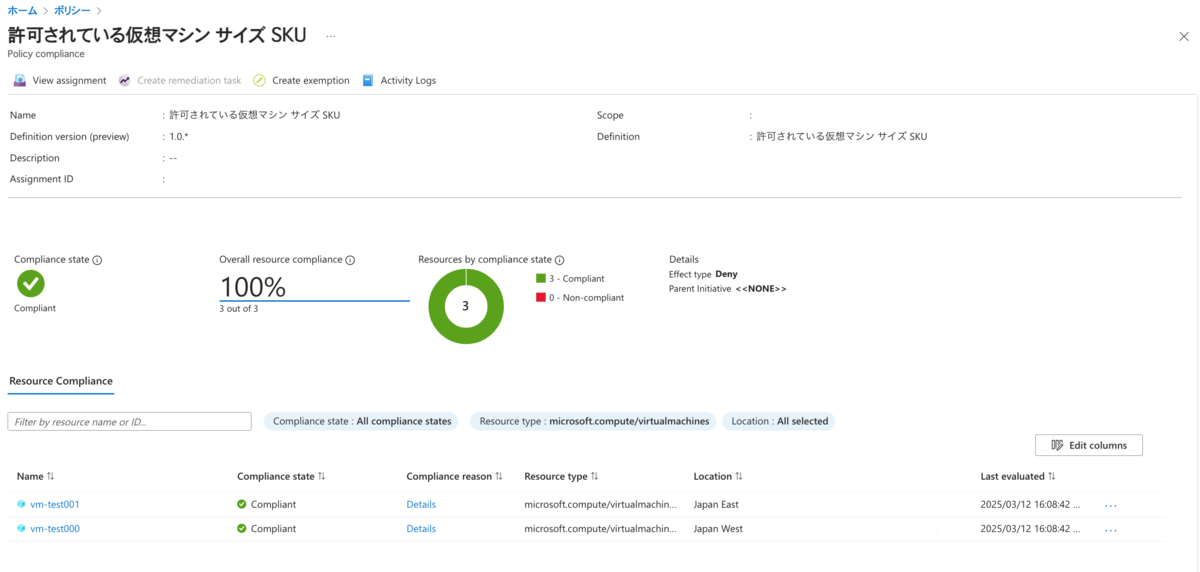Click the green Compliant legend swatch
1200x572 pixels.
(541, 279)
